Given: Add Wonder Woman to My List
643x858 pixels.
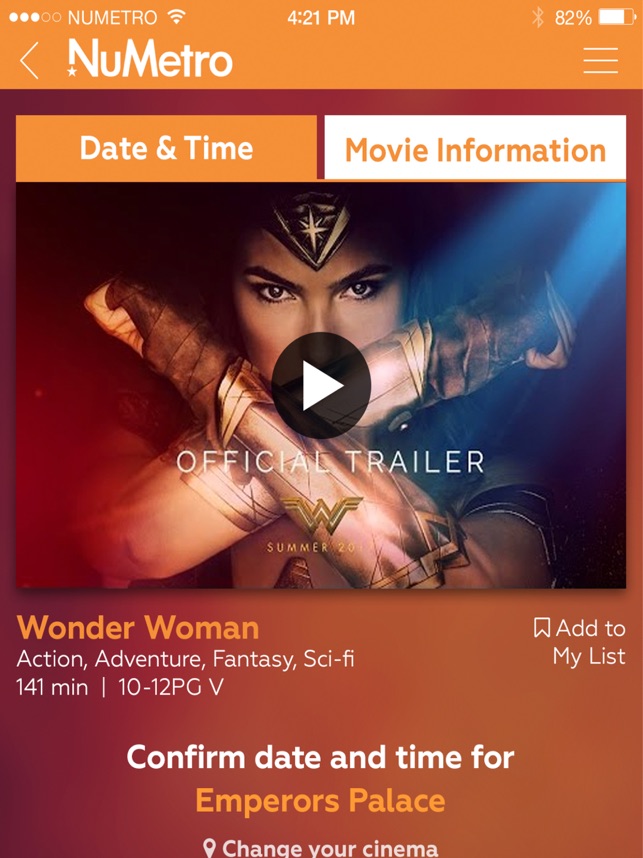Looking at the screenshot, I should point(580,642).
